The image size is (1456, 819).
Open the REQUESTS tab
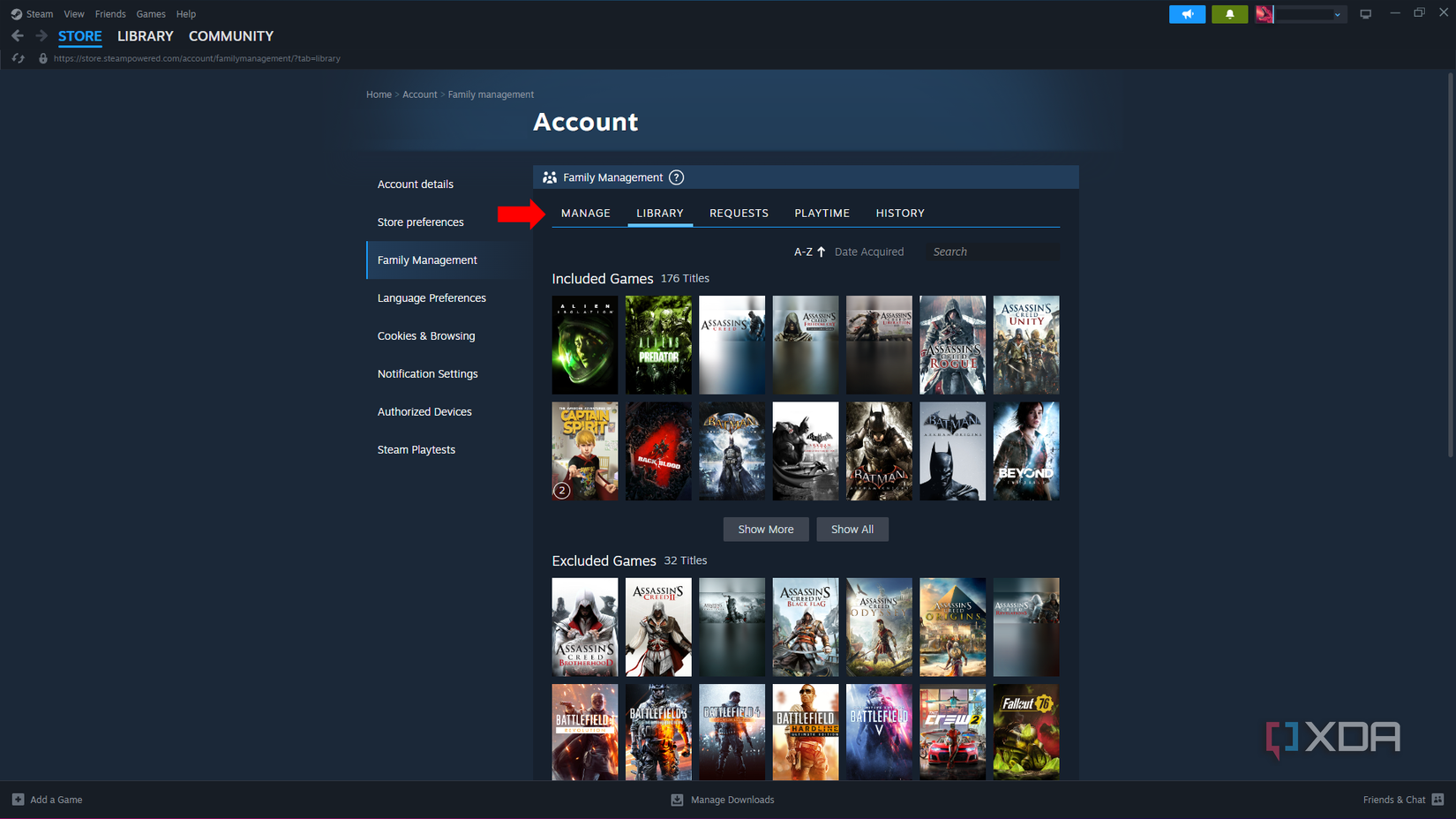pos(739,213)
